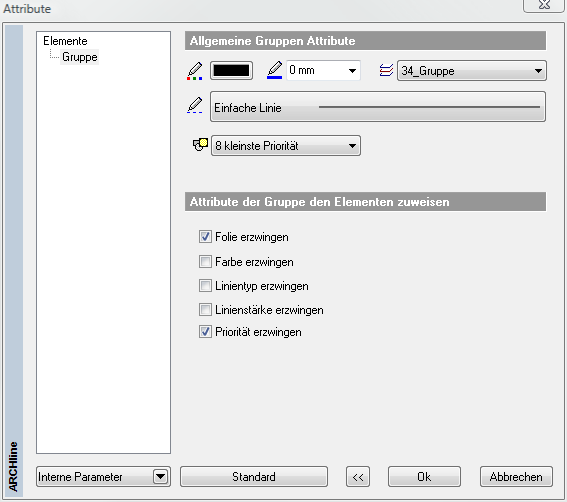Click the Standard button
Screen dimensions: 567x502
coord(254,477)
